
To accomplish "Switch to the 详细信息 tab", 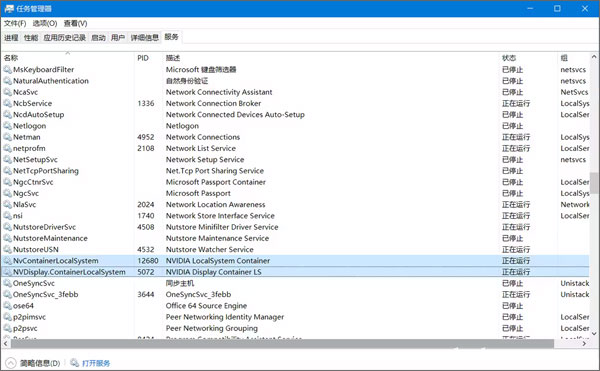I will (x=145, y=37).
